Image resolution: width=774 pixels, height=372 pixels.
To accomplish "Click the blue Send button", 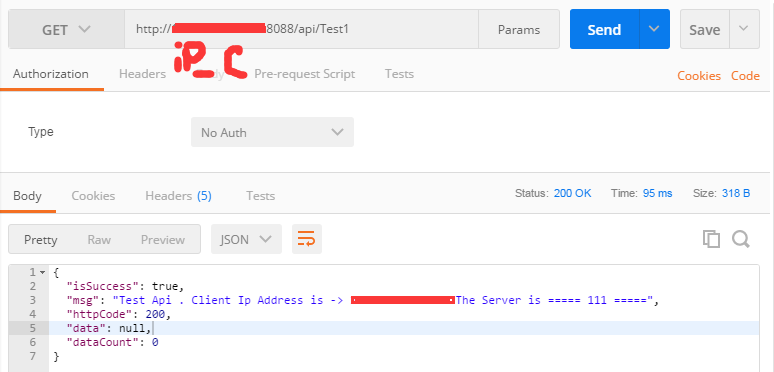I will (x=604, y=29).
